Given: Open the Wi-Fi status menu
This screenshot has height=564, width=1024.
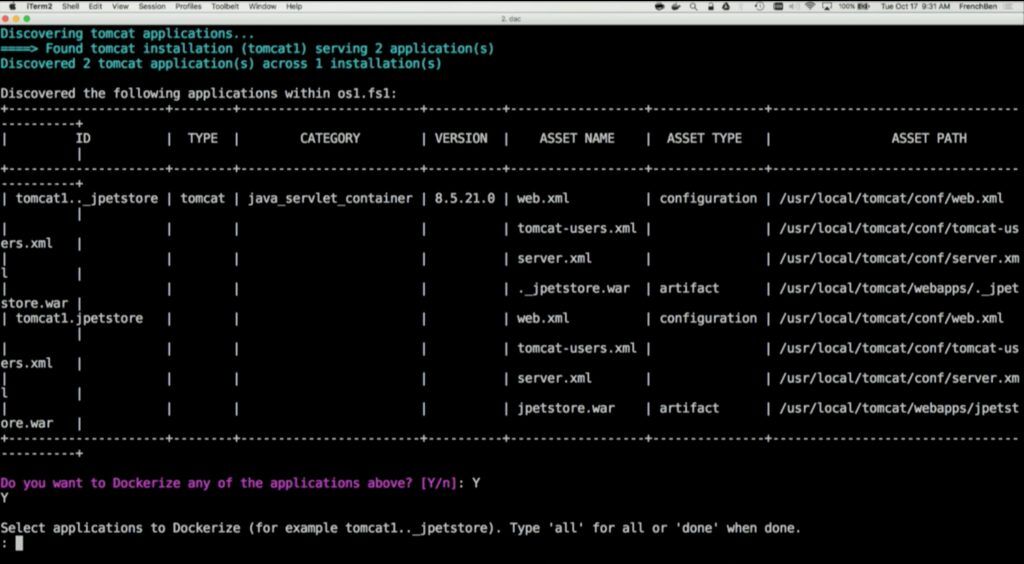Looking at the screenshot, I should (810, 7).
